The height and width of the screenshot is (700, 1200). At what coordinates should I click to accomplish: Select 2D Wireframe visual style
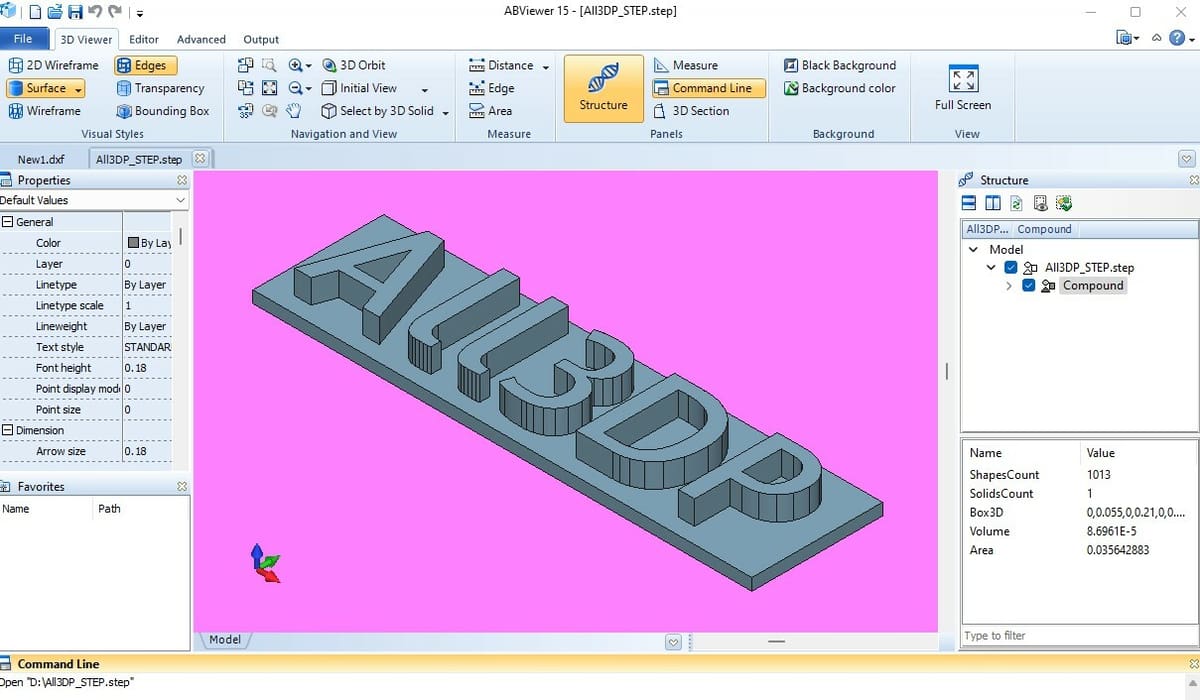[x=54, y=65]
